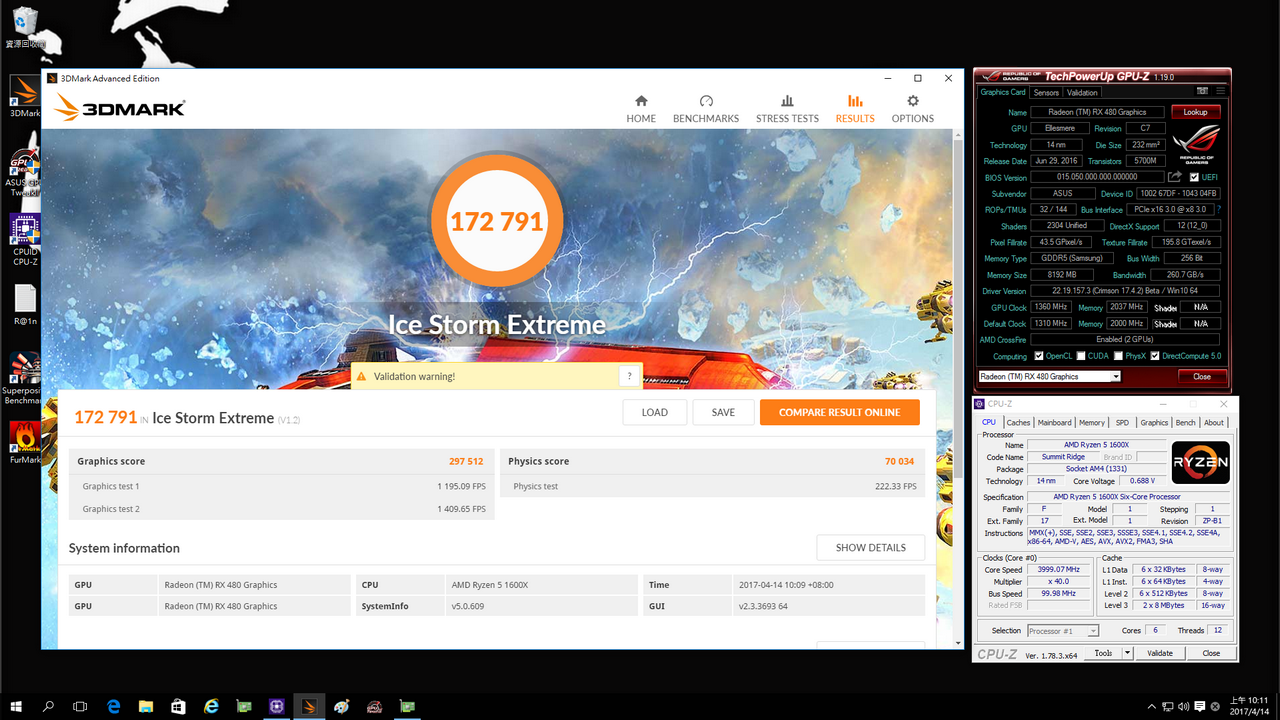Screen dimensions: 1280x720
Task: Open GPU selection dropdown in GPU-Z
Action: pos(1050,377)
